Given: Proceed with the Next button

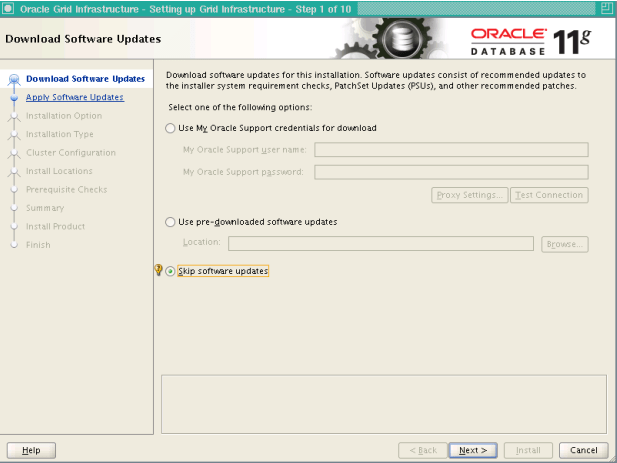Looking at the screenshot, I should 473,450.
